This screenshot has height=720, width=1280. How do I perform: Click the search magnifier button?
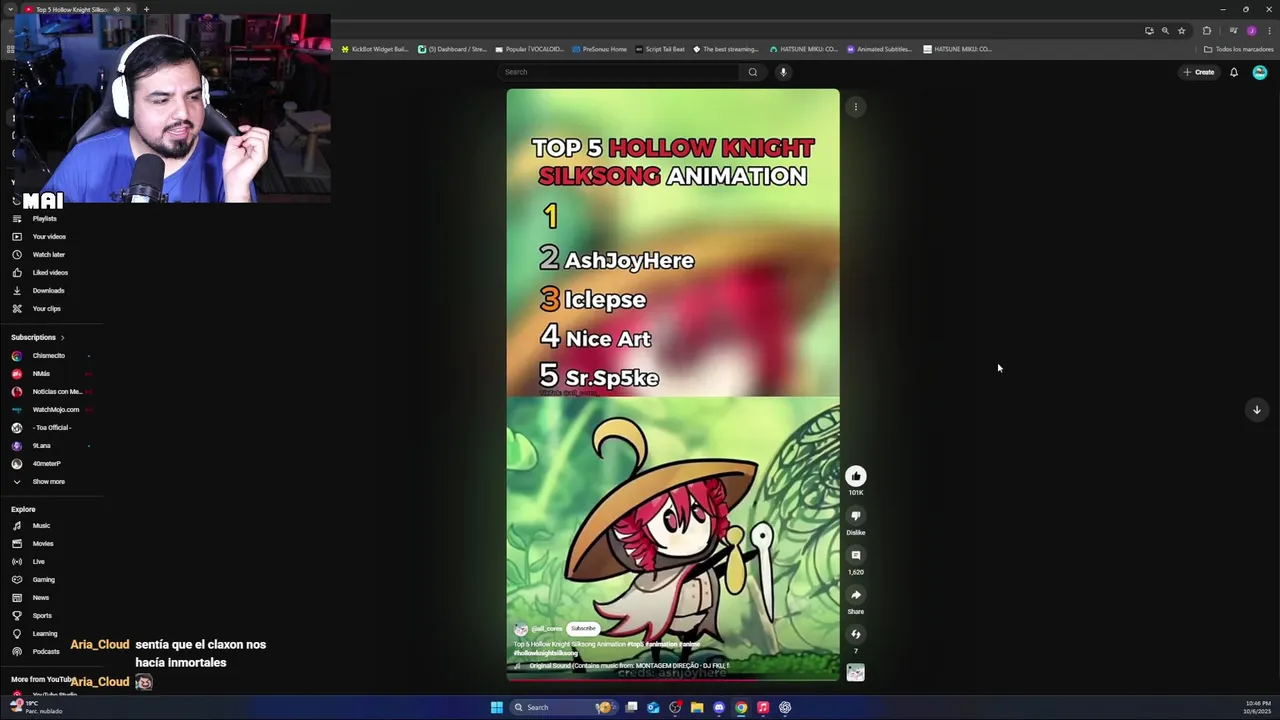pos(753,72)
